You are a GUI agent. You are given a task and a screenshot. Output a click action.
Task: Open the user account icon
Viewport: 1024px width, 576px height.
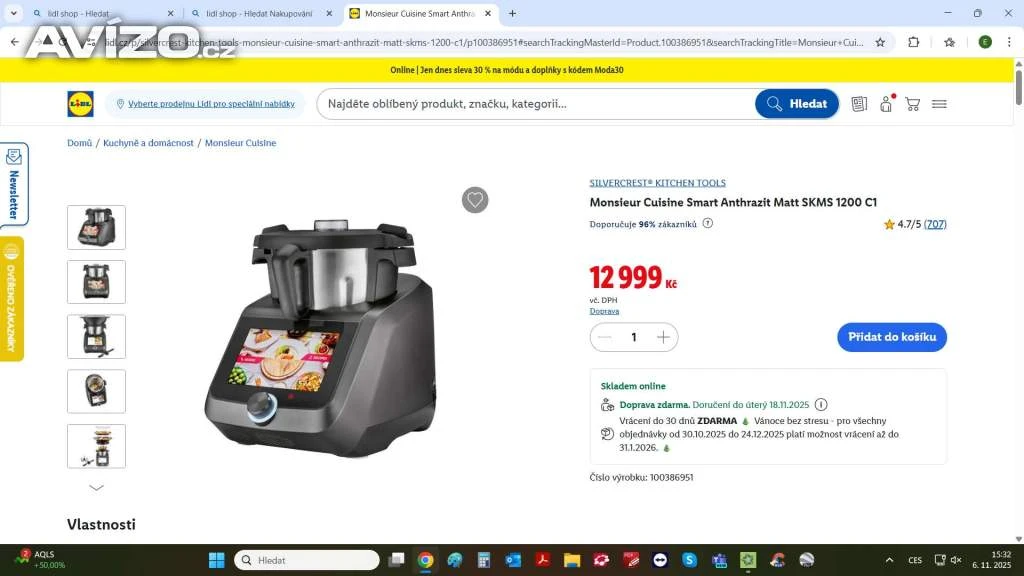click(886, 104)
